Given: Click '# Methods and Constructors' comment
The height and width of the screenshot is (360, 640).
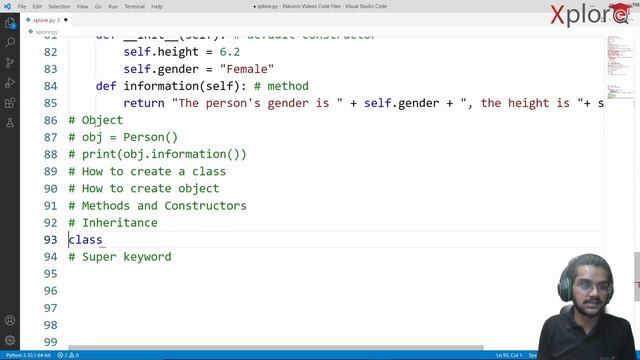Looking at the screenshot, I should 158,206.
